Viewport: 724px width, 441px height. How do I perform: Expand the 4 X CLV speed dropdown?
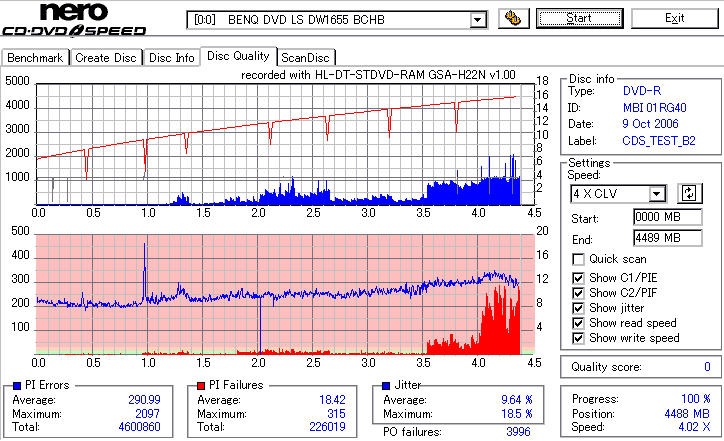[657, 193]
